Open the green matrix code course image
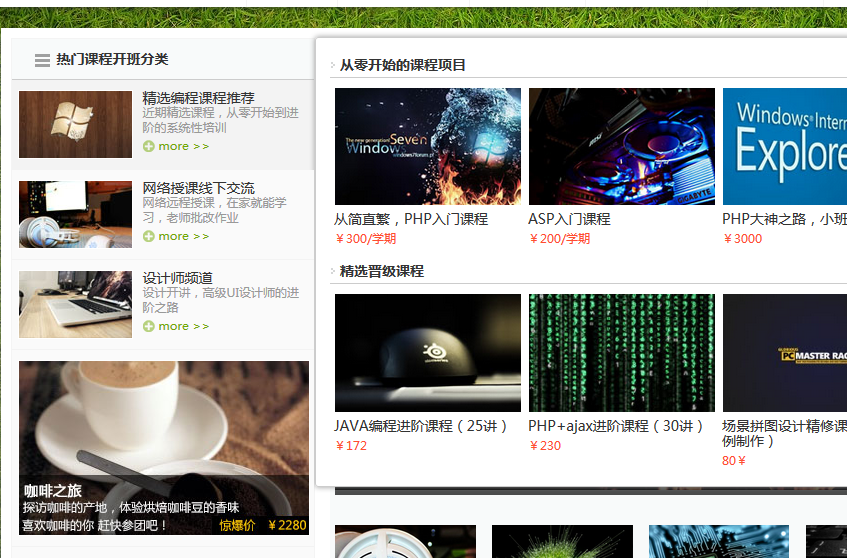The image size is (847, 558). (x=621, y=352)
